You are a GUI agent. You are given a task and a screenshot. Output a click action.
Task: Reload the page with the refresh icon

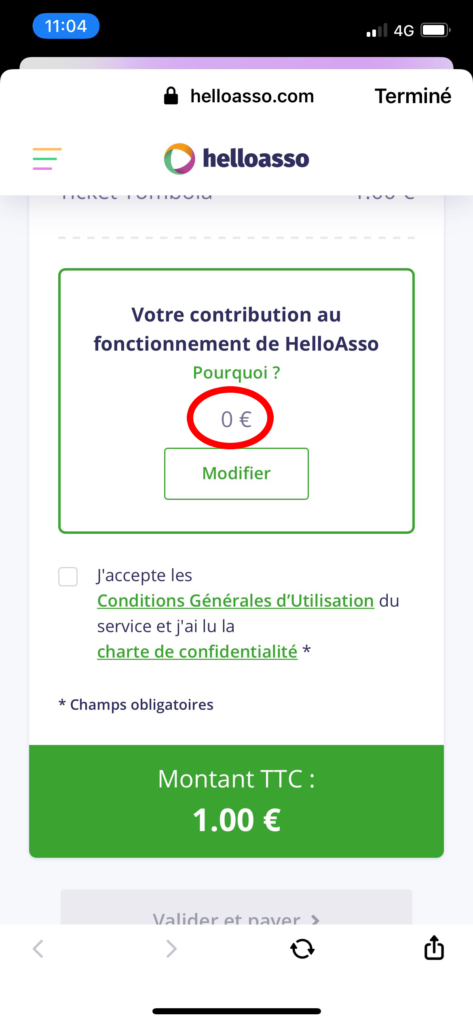pyautogui.click(x=302, y=949)
